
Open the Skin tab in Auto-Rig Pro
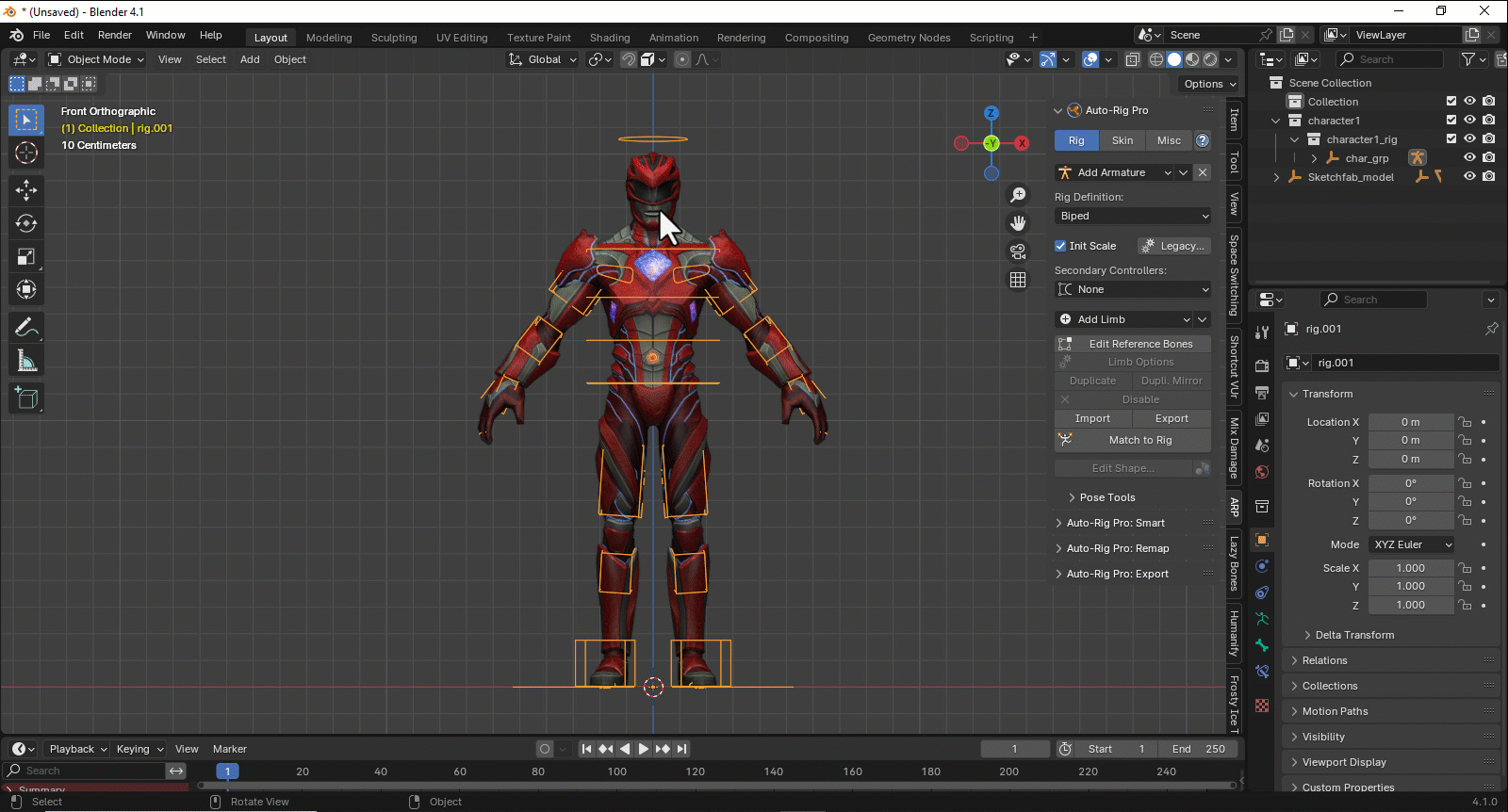[1123, 140]
